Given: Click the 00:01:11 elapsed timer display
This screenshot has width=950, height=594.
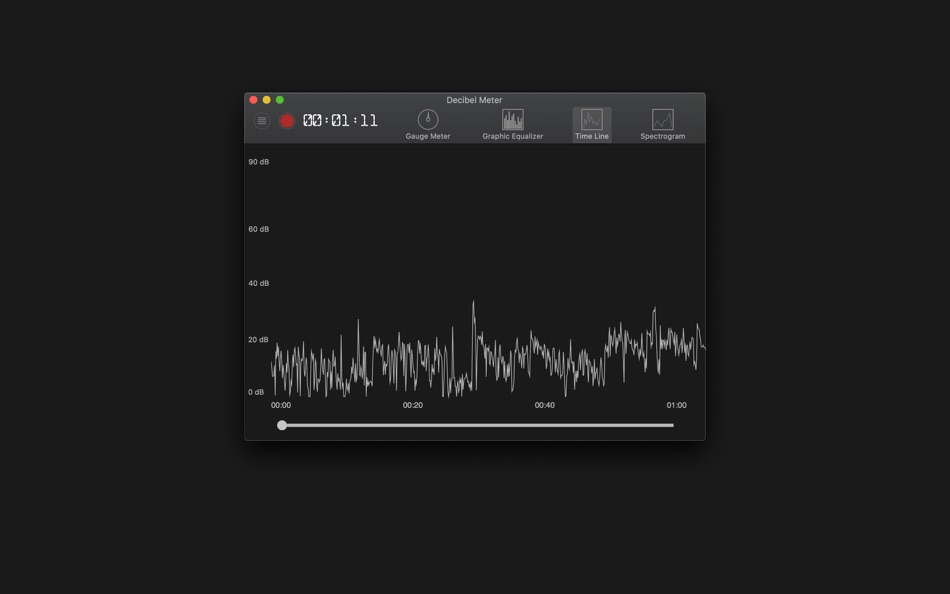Looking at the screenshot, I should [x=340, y=121].
